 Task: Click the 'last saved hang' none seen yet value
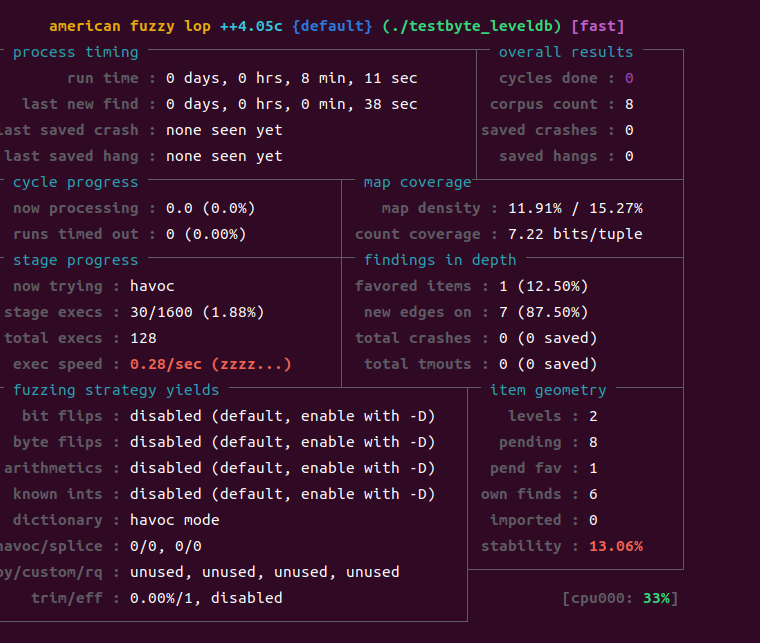pos(224,157)
